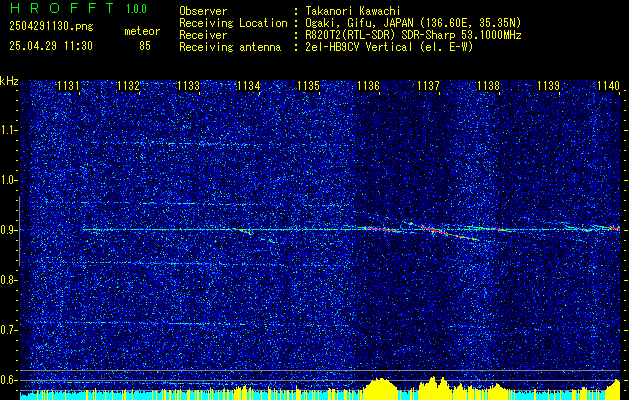The image size is (629, 400).
Task: Click the meteor count value 85
Action: [x=145, y=46]
